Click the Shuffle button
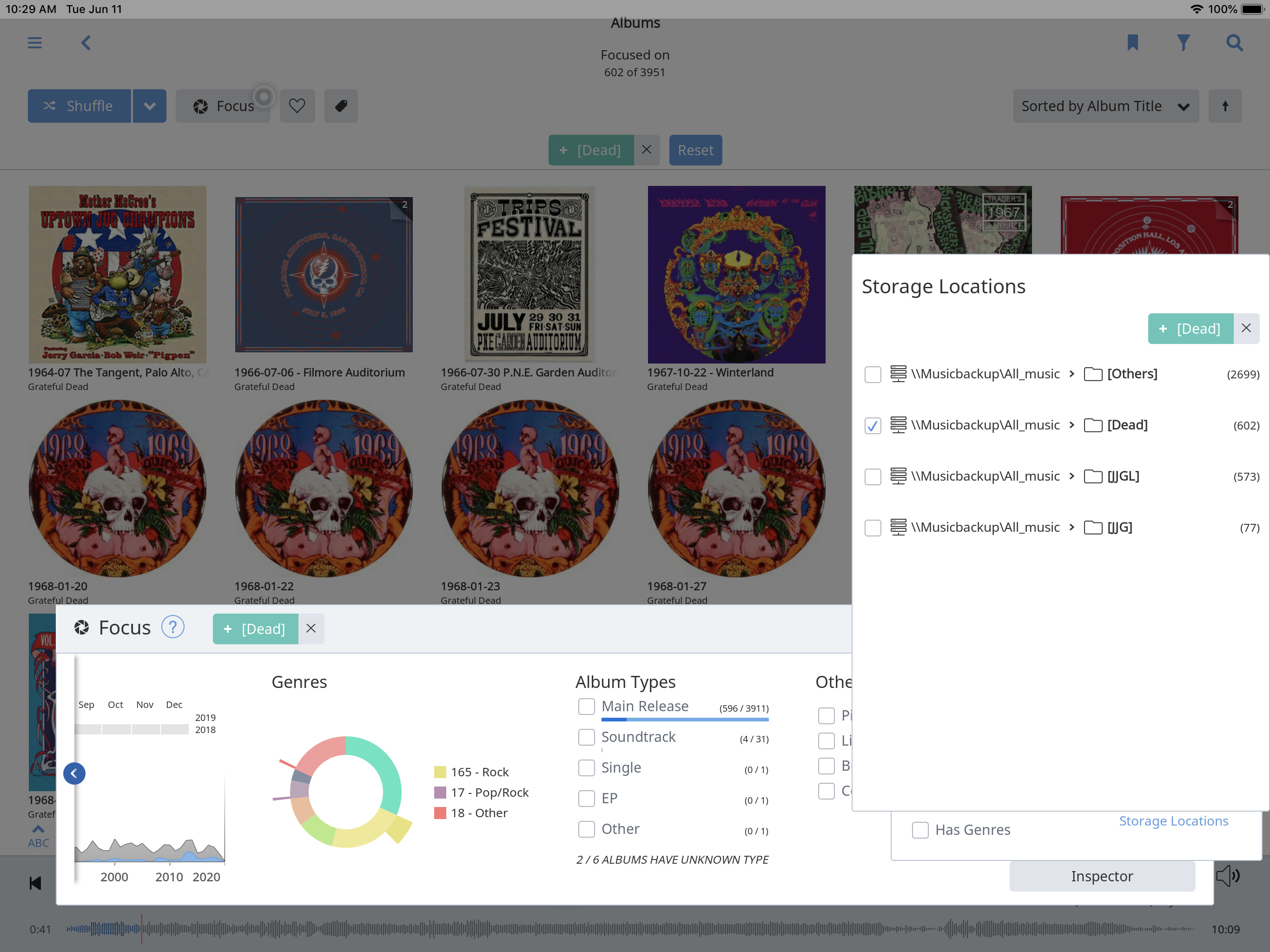The image size is (1270, 952). tap(79, 106)
